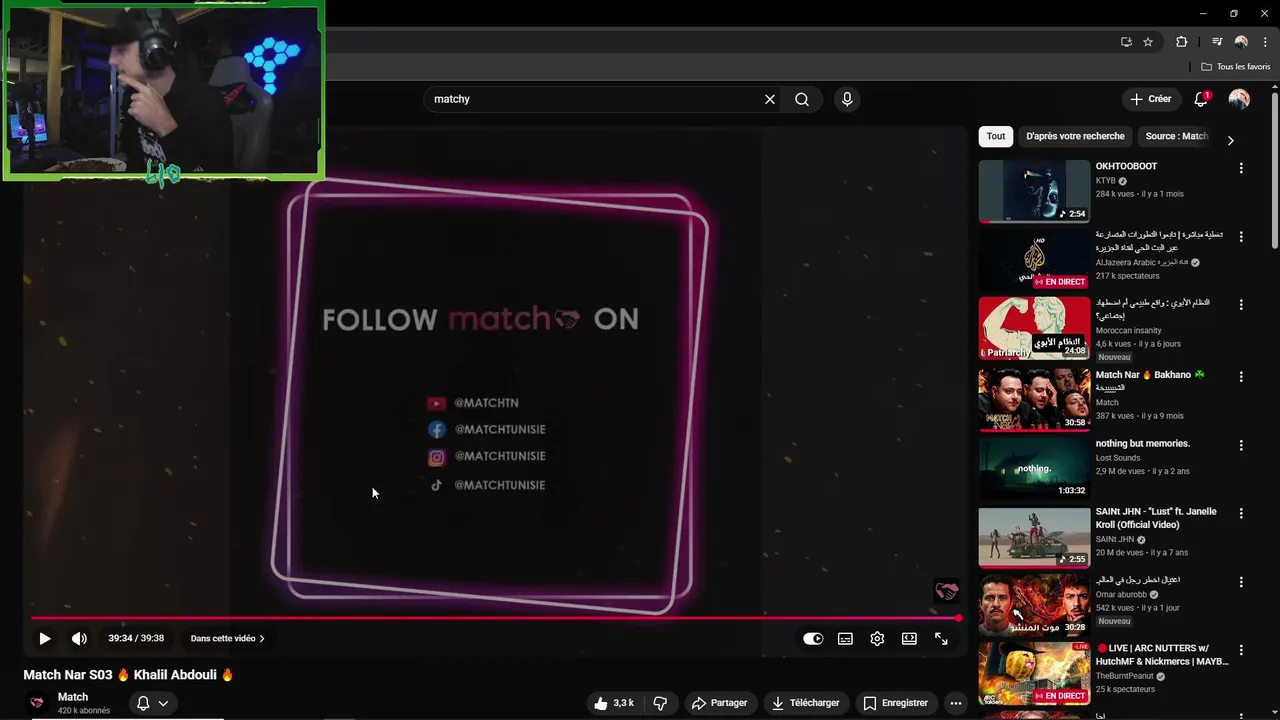Open the YouTube account avatar menu
This screenshot has height=720, width=1280.
1239,99
